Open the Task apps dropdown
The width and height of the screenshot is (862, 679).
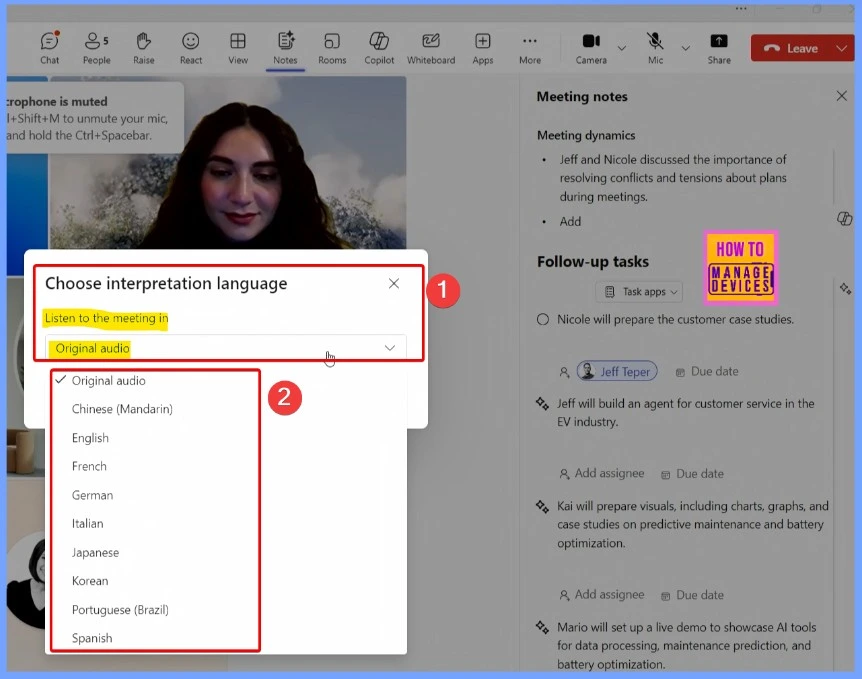point(639,291)
